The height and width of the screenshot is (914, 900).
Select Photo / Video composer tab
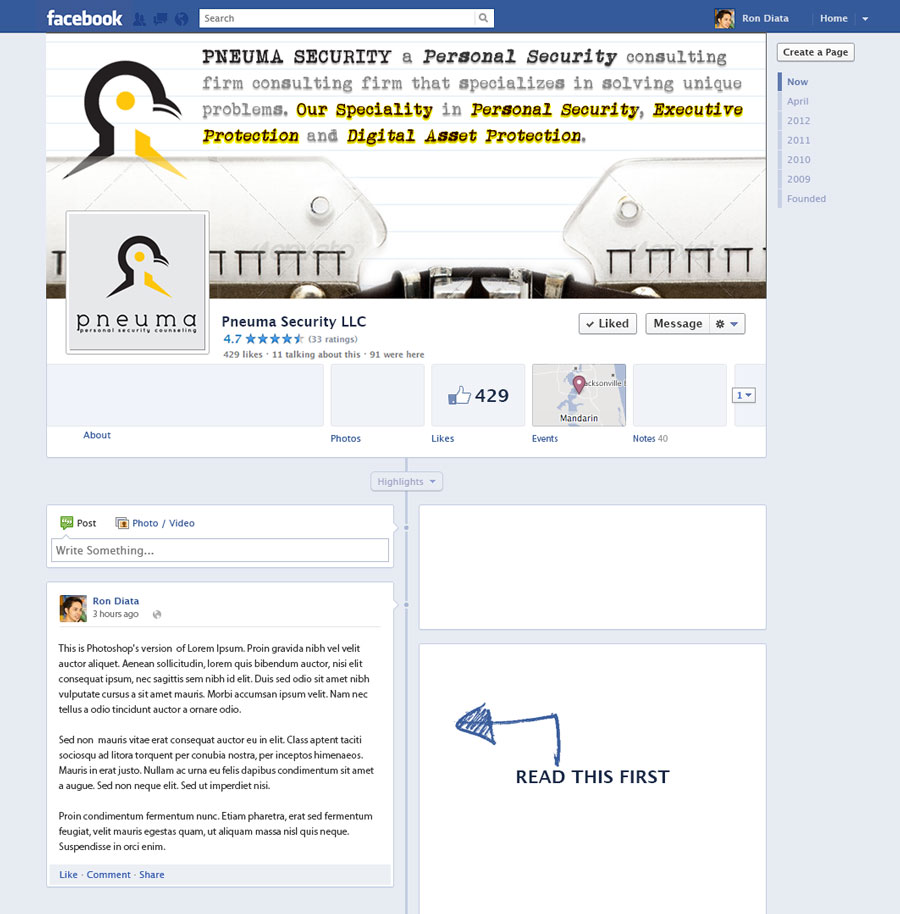click(x=155, y=523)
